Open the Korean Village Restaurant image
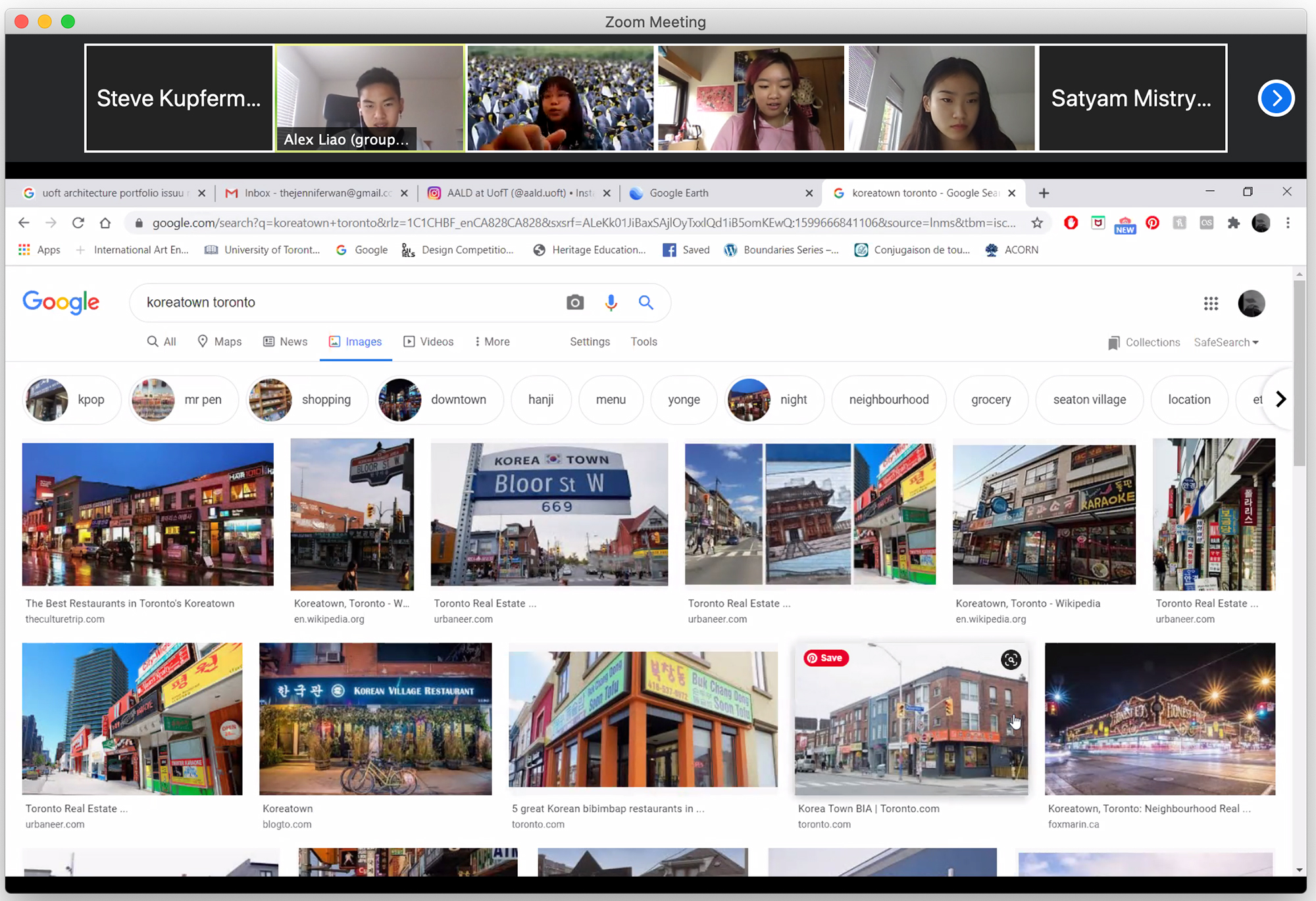The width and height of the screenshot is (1316, 901). [x=376, y=719]
